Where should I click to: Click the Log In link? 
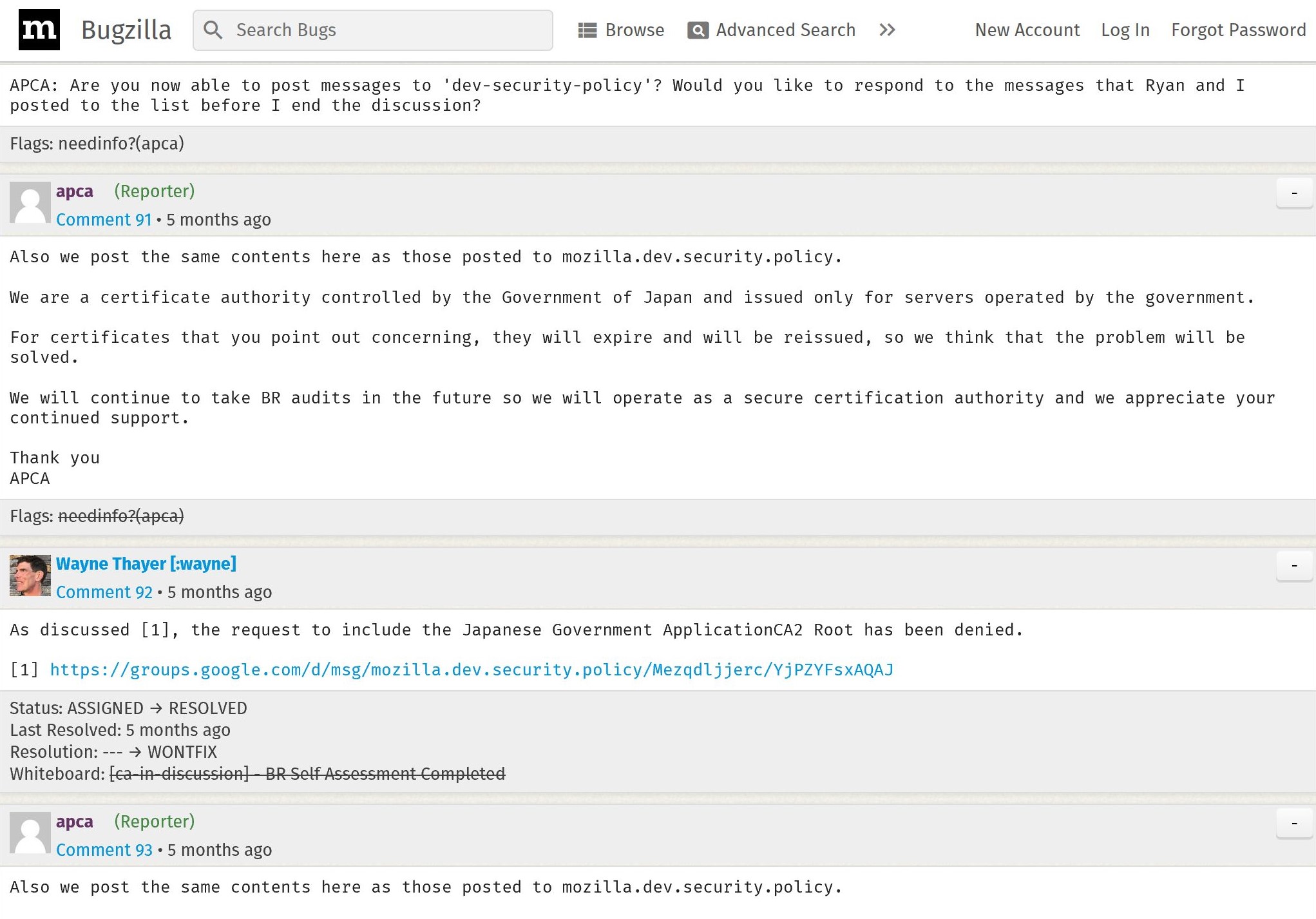click(x=1125, y=30)
